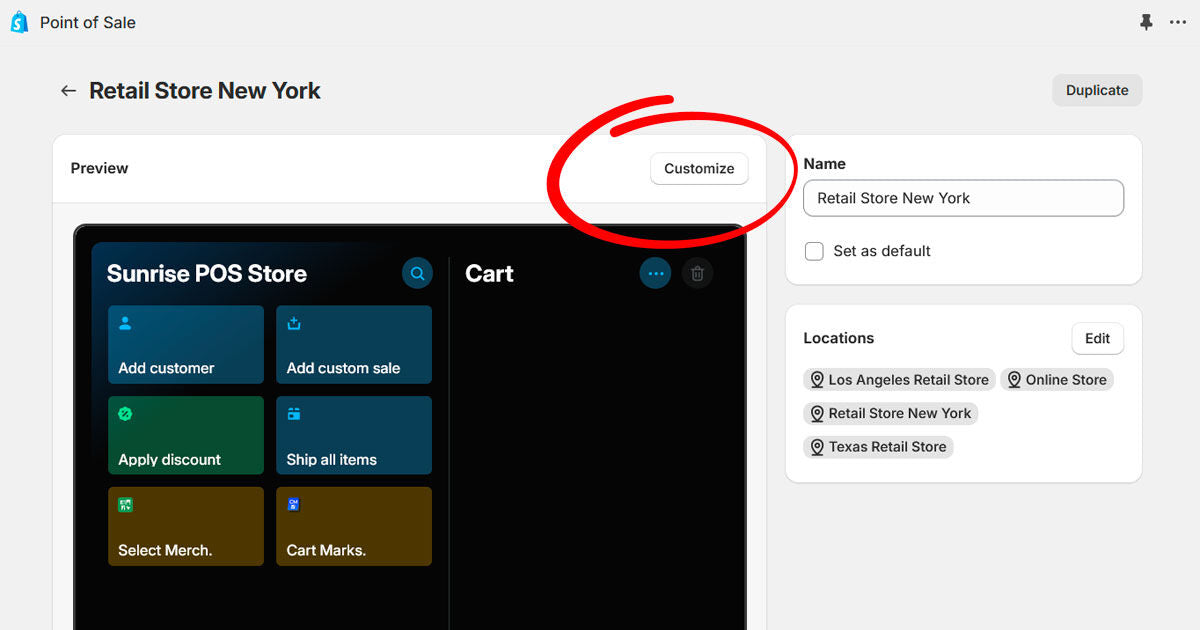Click the Shopify bag logo icon
Image resolution: width=1200 pixels, height=630 pixels.
(x=19, y=22)
